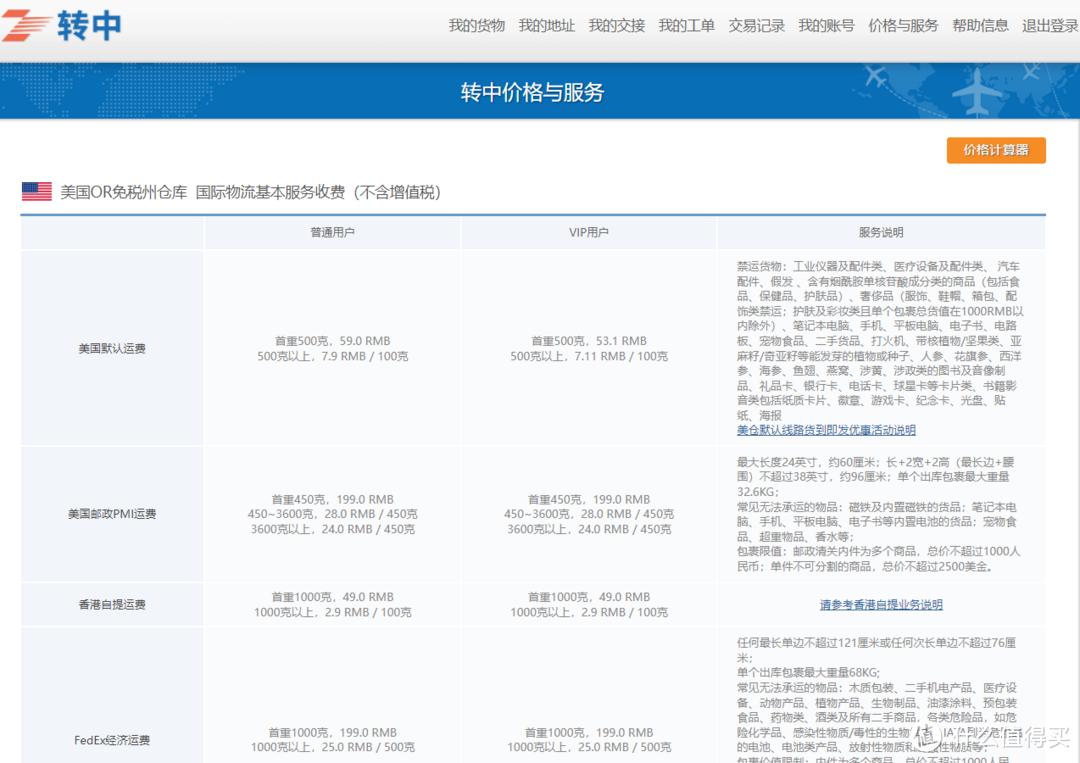Open the 价格计算器 calculator
Image resolution: width=1080 pixels, height=763 pixels.
995,150
